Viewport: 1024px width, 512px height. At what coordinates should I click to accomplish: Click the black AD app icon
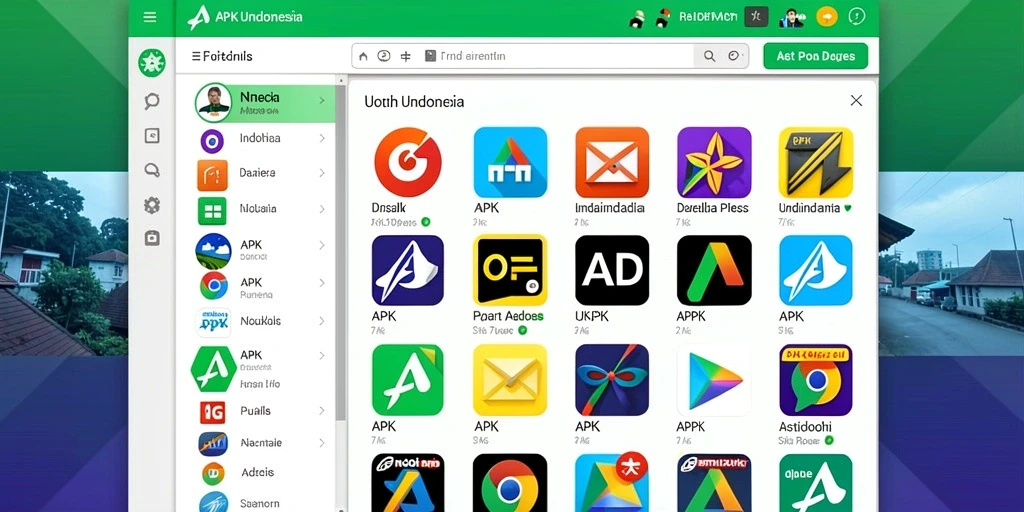click(x=612, y=270)
